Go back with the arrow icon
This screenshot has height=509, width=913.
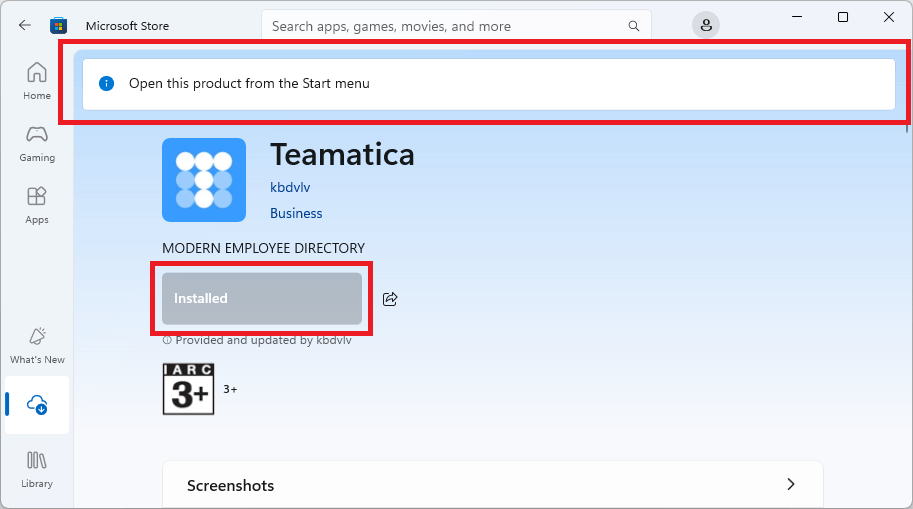pyautogui.click(x=24, y=25)
